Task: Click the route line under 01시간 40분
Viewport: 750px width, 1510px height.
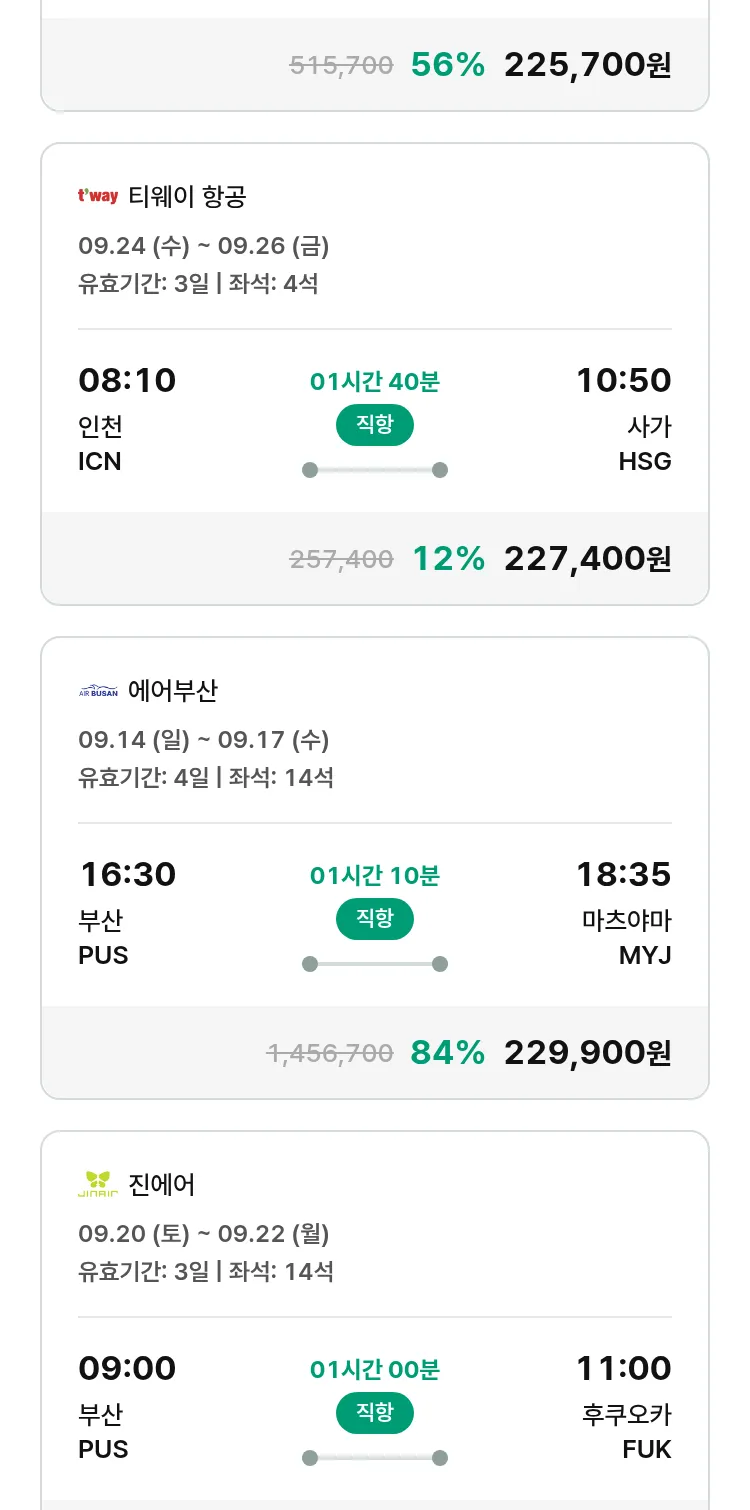Action: coord(375,470)
